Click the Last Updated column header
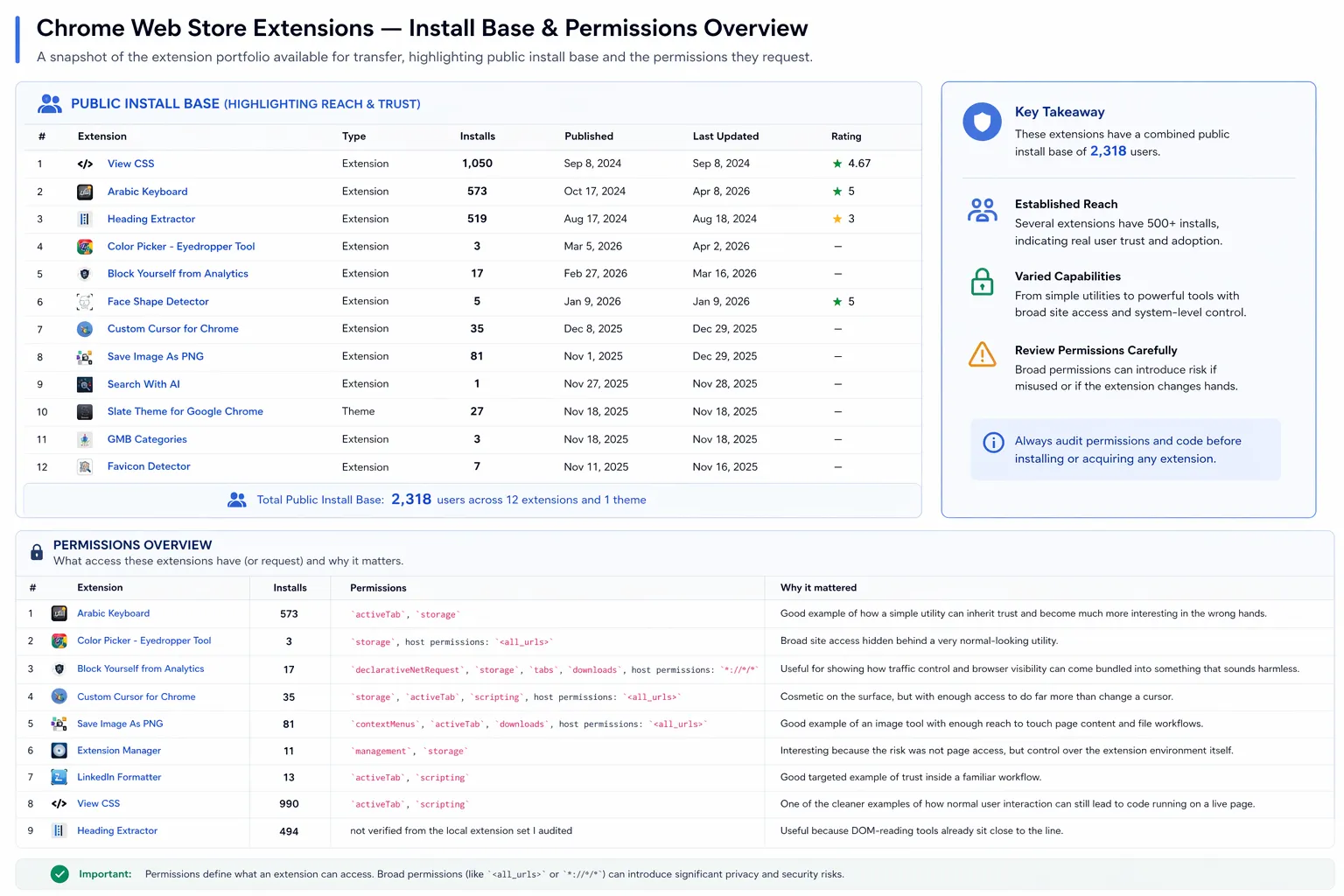Screen dimensions: 1344x896 (725, 136)
